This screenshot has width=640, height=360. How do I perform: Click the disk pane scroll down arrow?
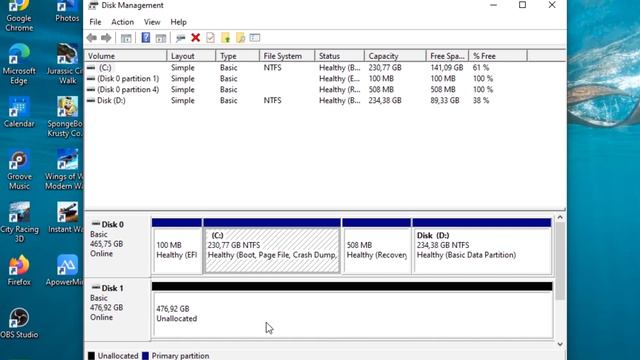(x=560, y=344)
